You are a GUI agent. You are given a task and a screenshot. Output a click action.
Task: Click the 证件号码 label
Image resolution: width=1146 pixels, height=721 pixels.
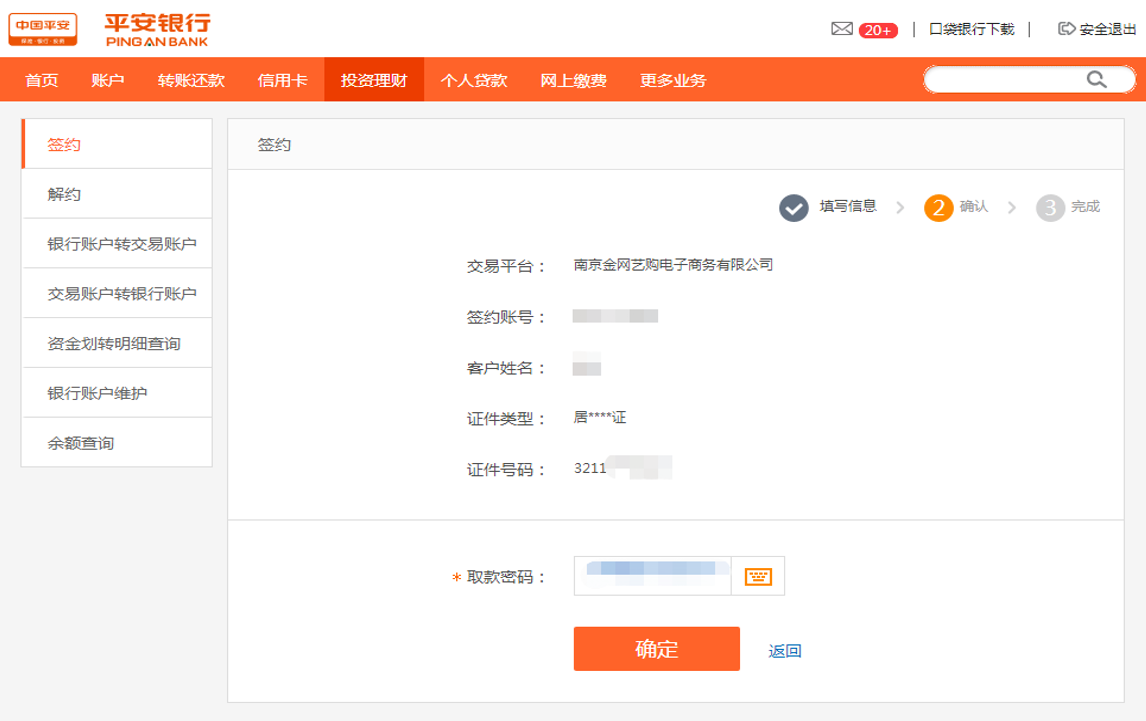pos(506,469)
